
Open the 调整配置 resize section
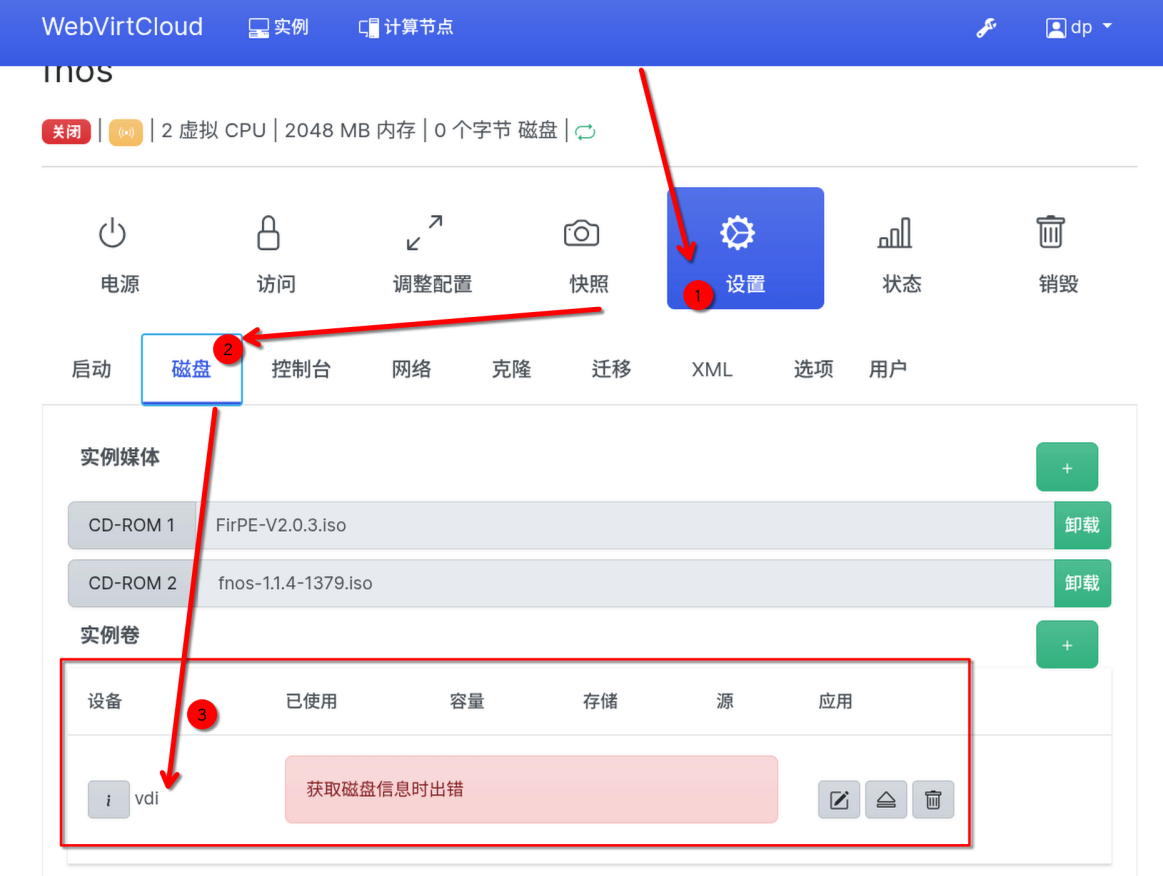pos(432,254)
